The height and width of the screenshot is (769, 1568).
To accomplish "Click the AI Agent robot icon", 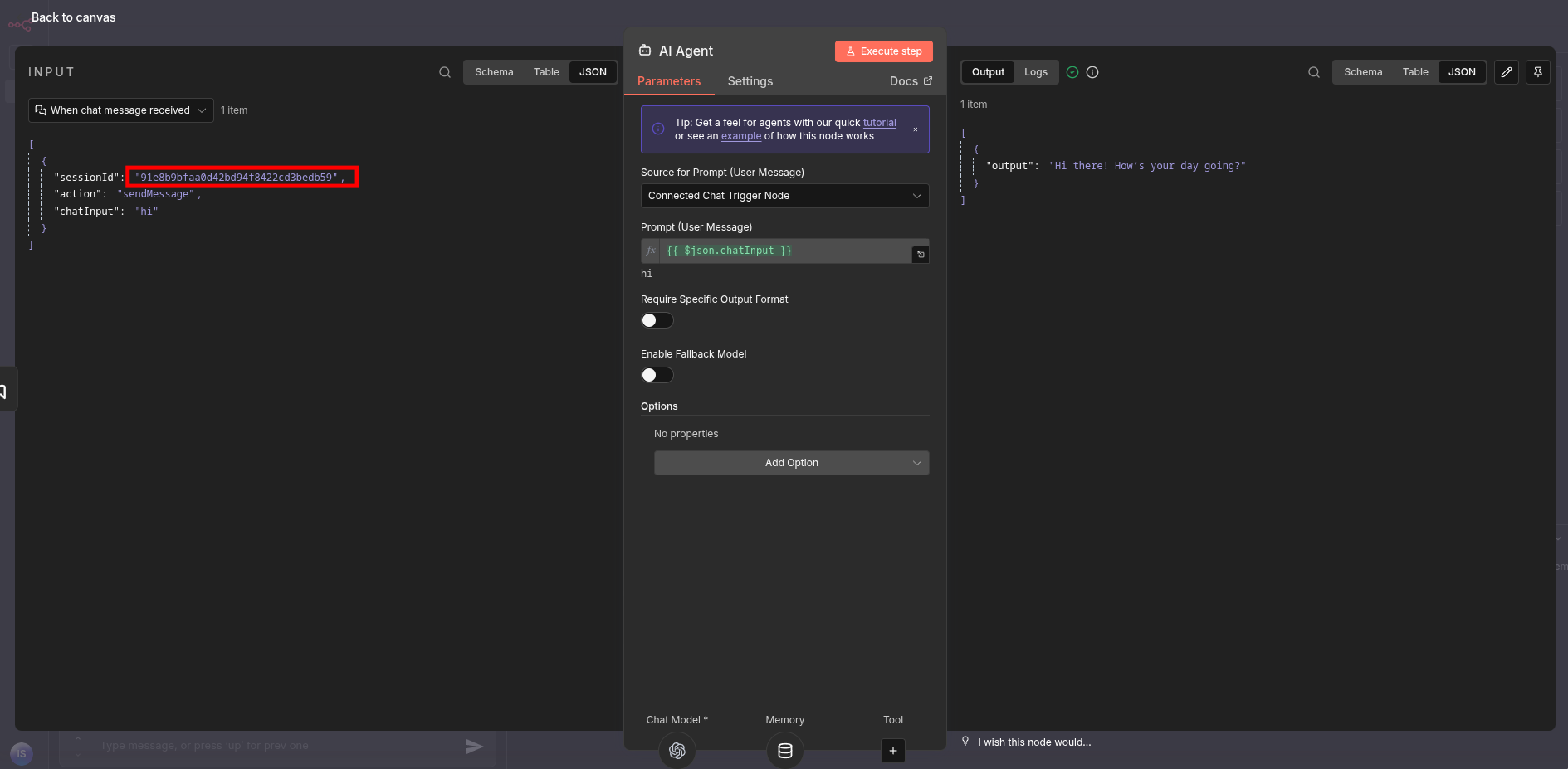I will (x=645, y=51).
